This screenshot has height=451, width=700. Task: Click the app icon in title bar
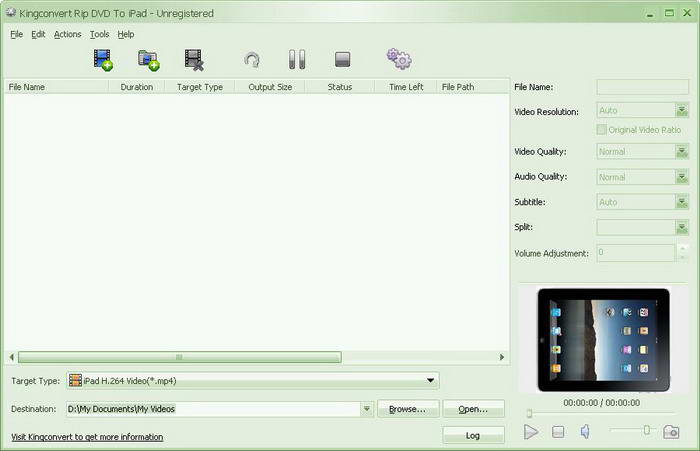pyautogui.click(x=11, y=13)
